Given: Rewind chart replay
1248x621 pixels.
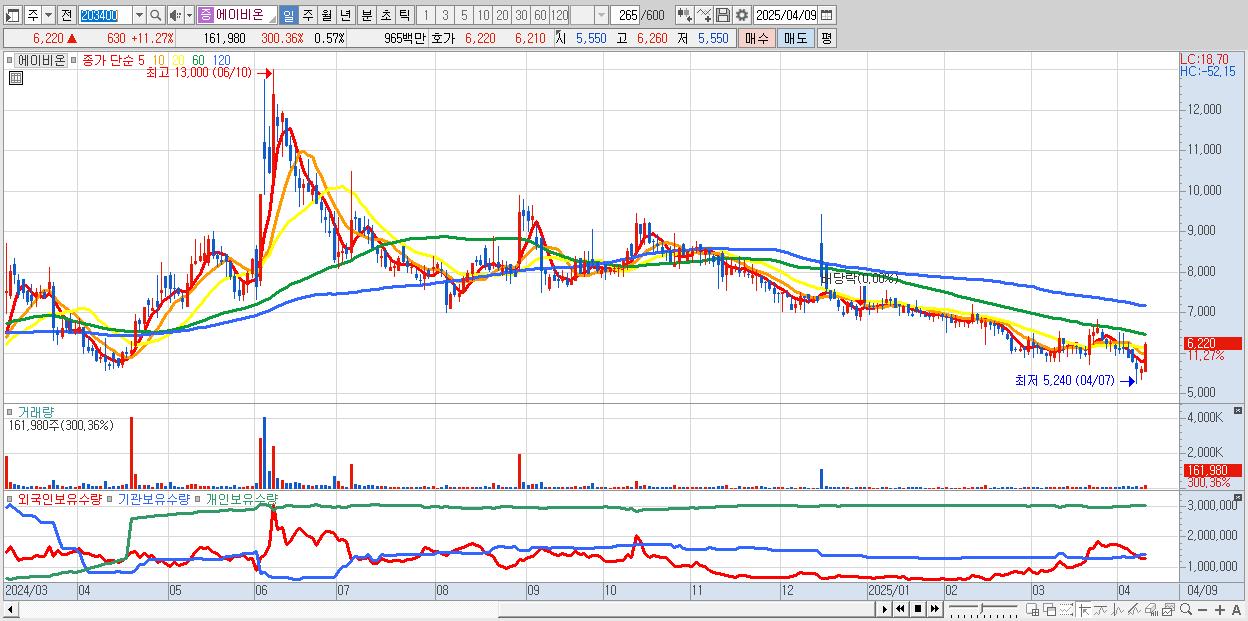Looking at the screenshot, I should click(x=900, y=609).
